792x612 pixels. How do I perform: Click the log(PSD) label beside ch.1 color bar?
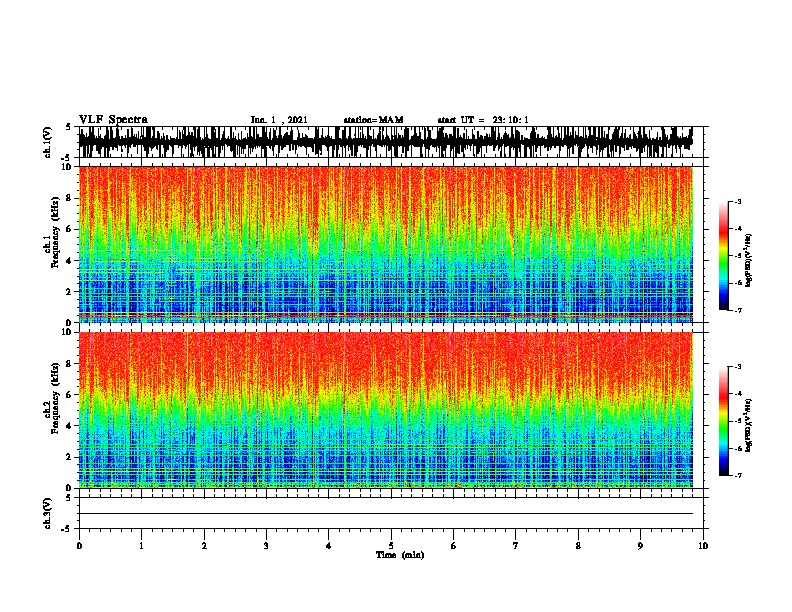click(749, 260)
